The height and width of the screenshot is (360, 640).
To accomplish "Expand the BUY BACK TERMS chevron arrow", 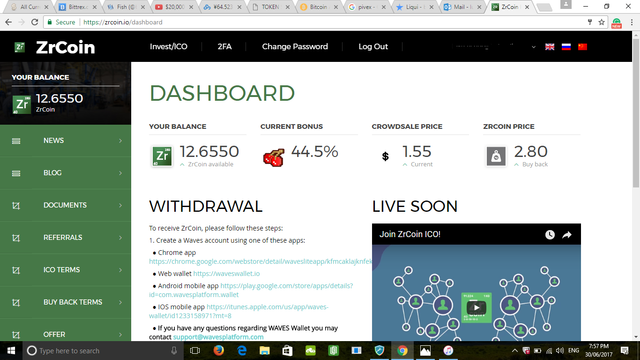I will [x=120, y=302].
